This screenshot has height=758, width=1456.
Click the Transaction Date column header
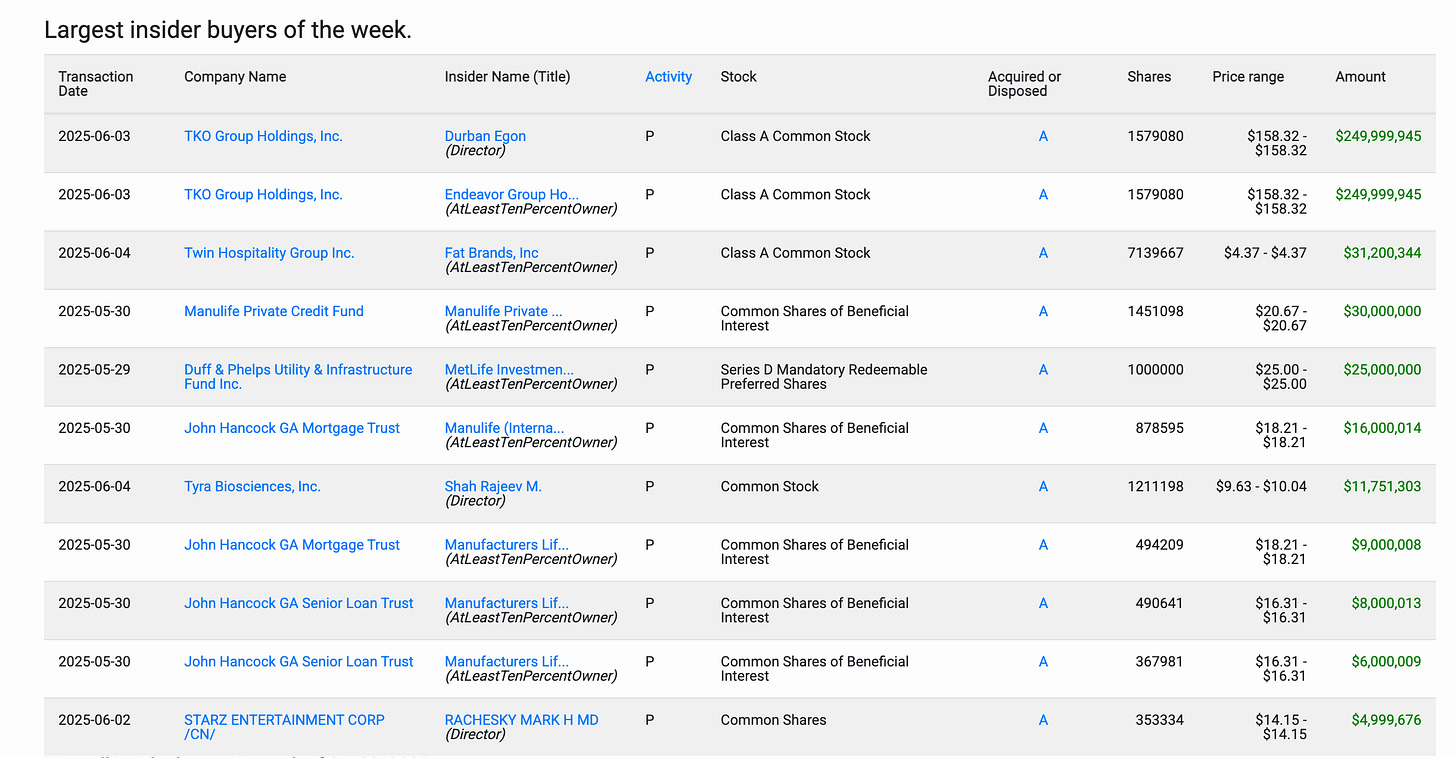click(x=95, y=84)
